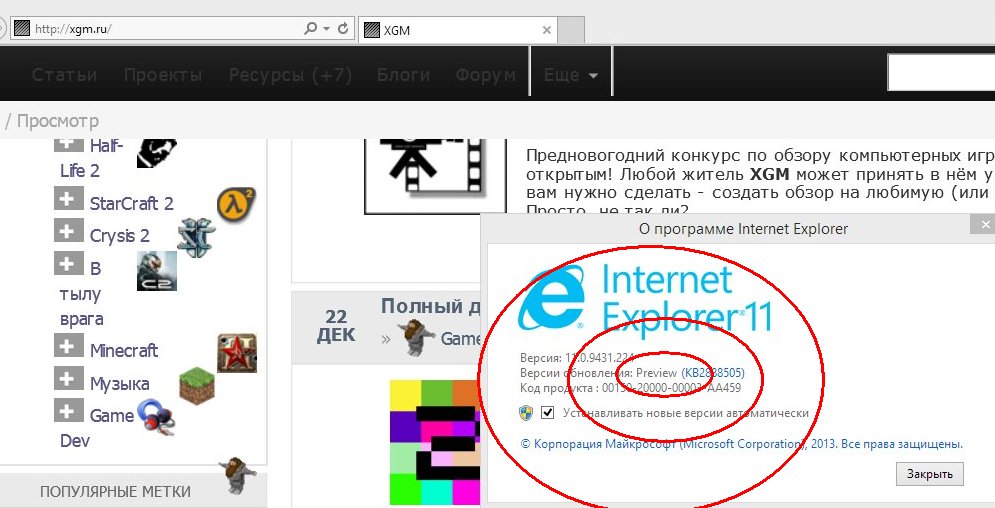995x508 pixels.
Task: Open the Game Dev link
Action: click(x=96, y=428)
